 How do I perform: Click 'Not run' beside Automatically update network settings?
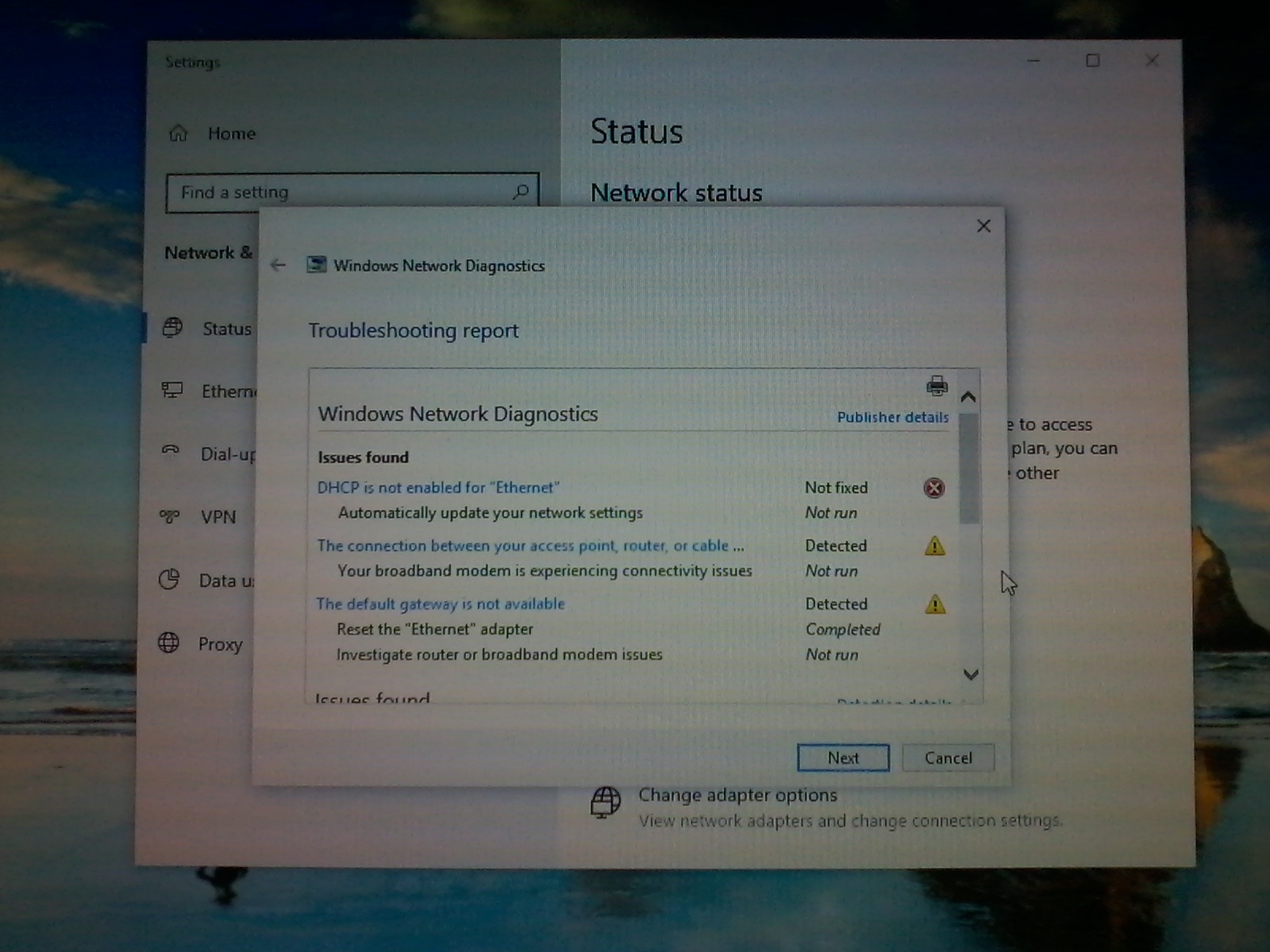tap(831, 512)
